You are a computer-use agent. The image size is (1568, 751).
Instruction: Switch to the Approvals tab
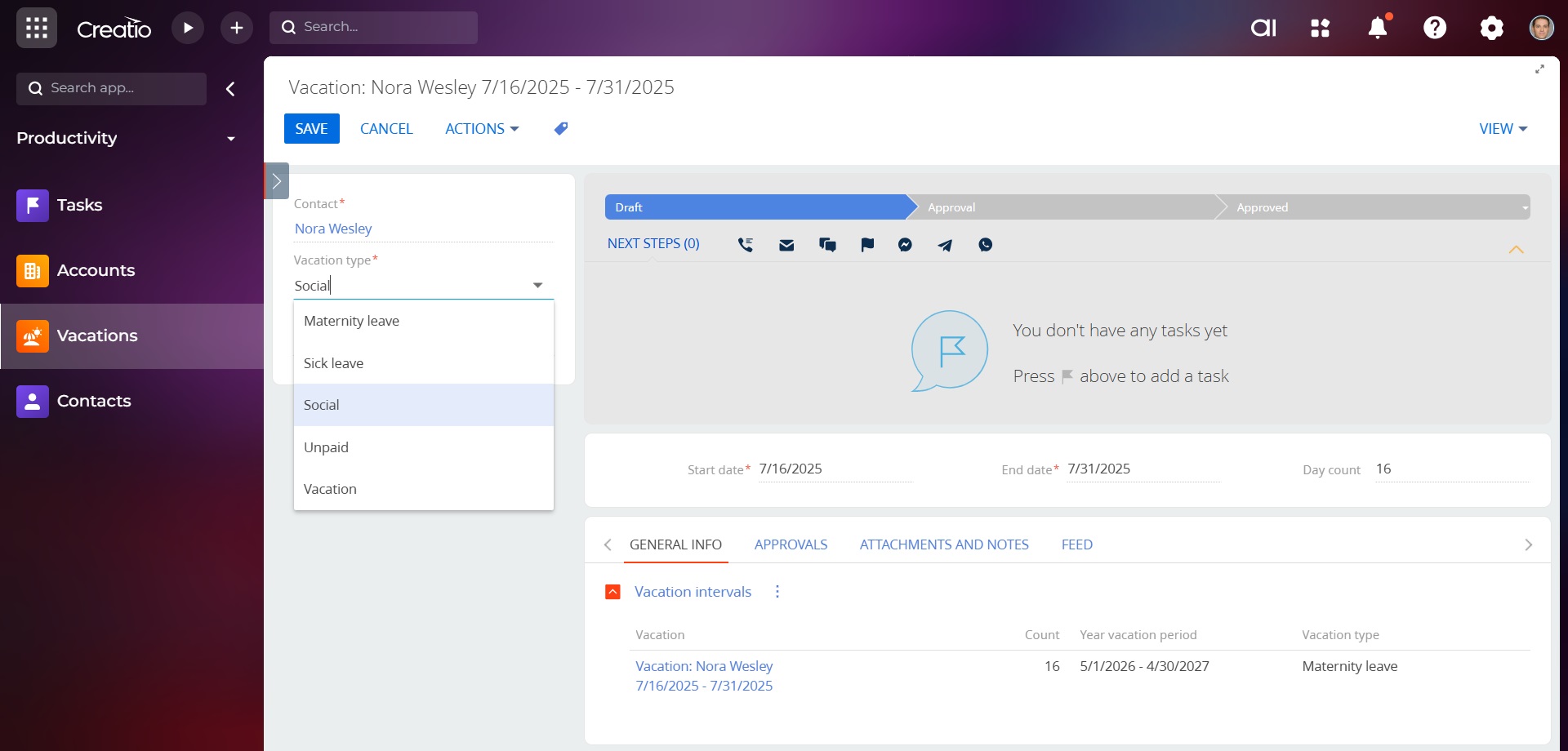click(791, 544)
